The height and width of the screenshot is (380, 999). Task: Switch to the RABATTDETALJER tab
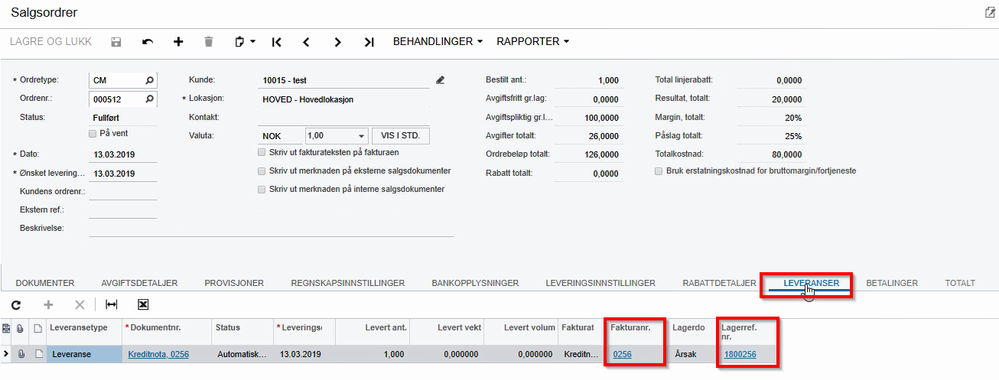click(x=719, y=283)
